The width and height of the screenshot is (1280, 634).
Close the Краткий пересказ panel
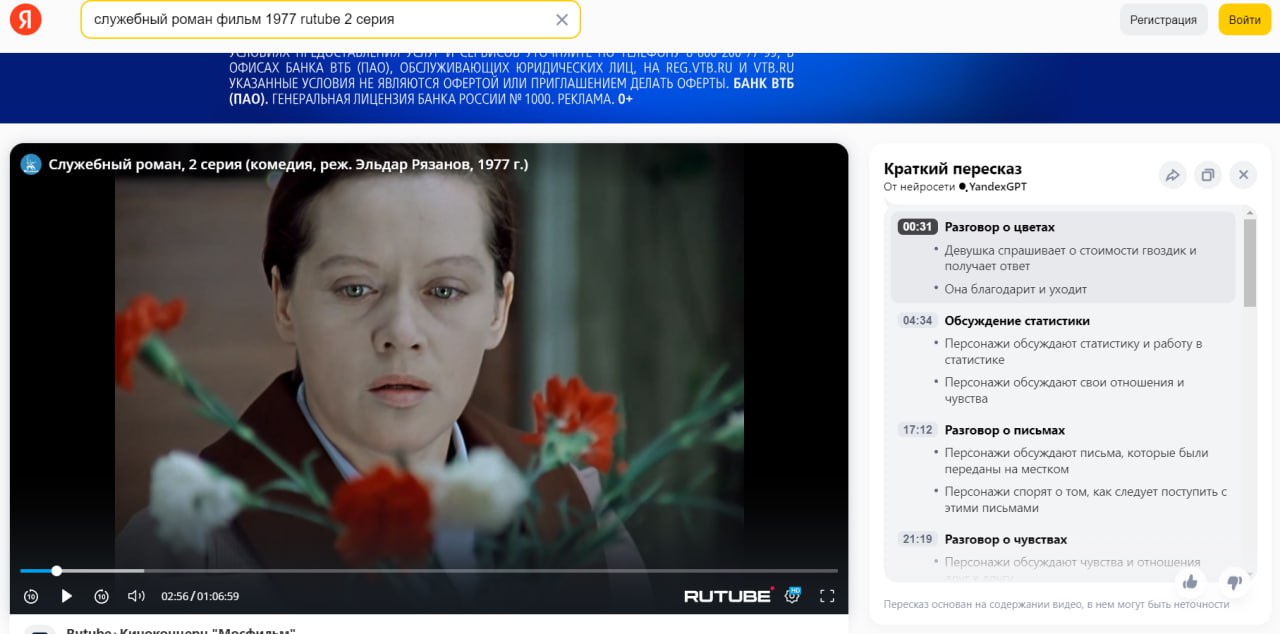point(1243,175)
